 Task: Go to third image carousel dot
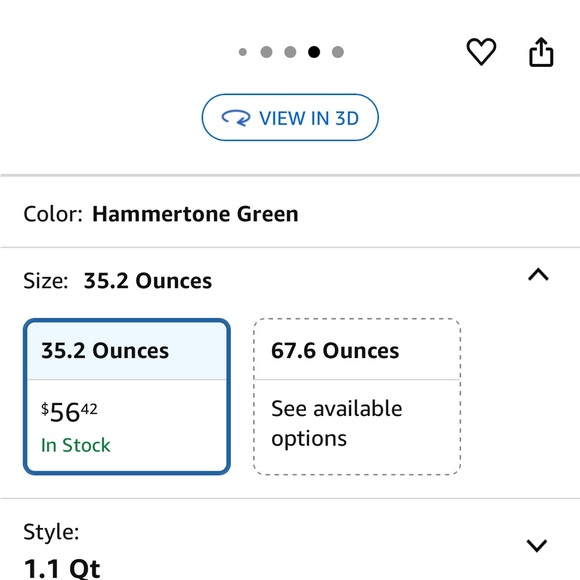coord(290,52)
